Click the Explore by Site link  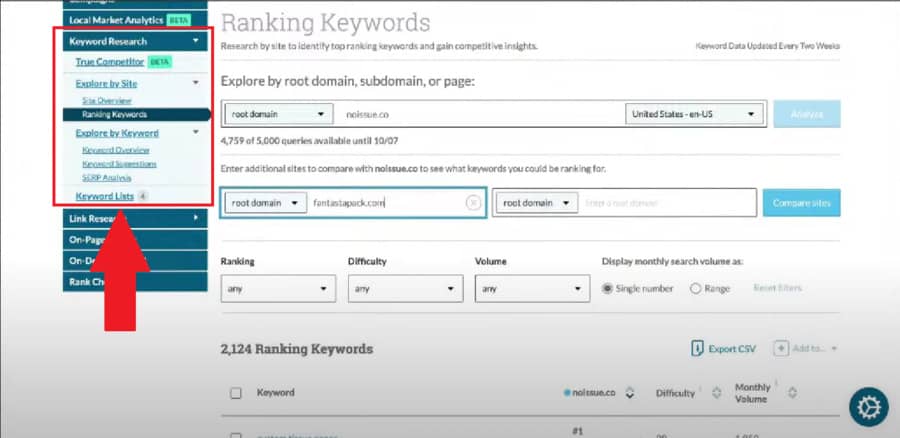106,84
